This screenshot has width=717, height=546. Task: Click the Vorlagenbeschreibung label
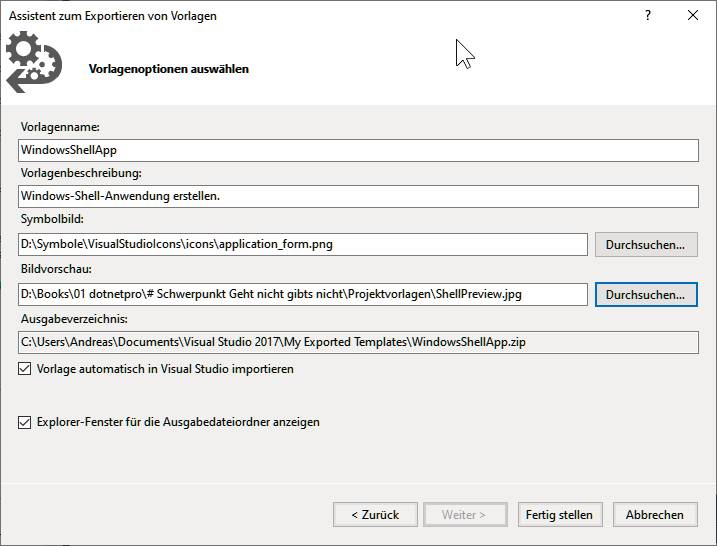pos(81,173)
